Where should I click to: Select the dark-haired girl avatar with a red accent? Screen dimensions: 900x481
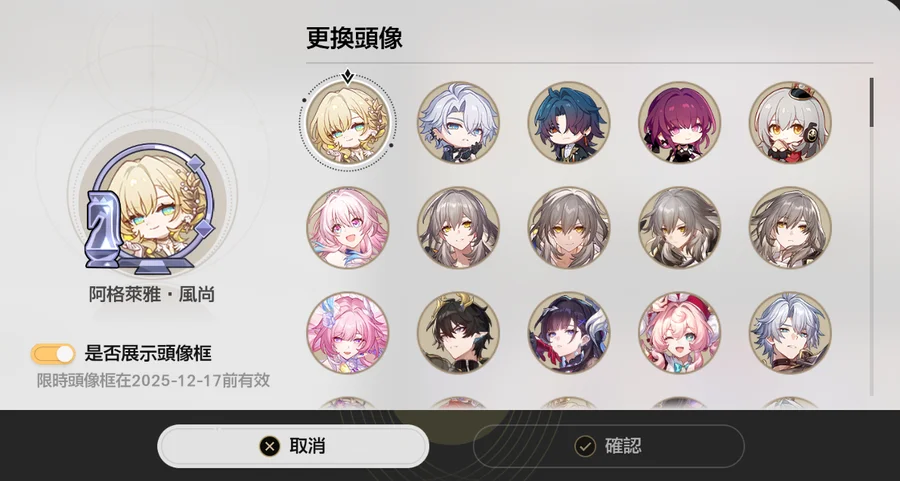pos(569,333)
